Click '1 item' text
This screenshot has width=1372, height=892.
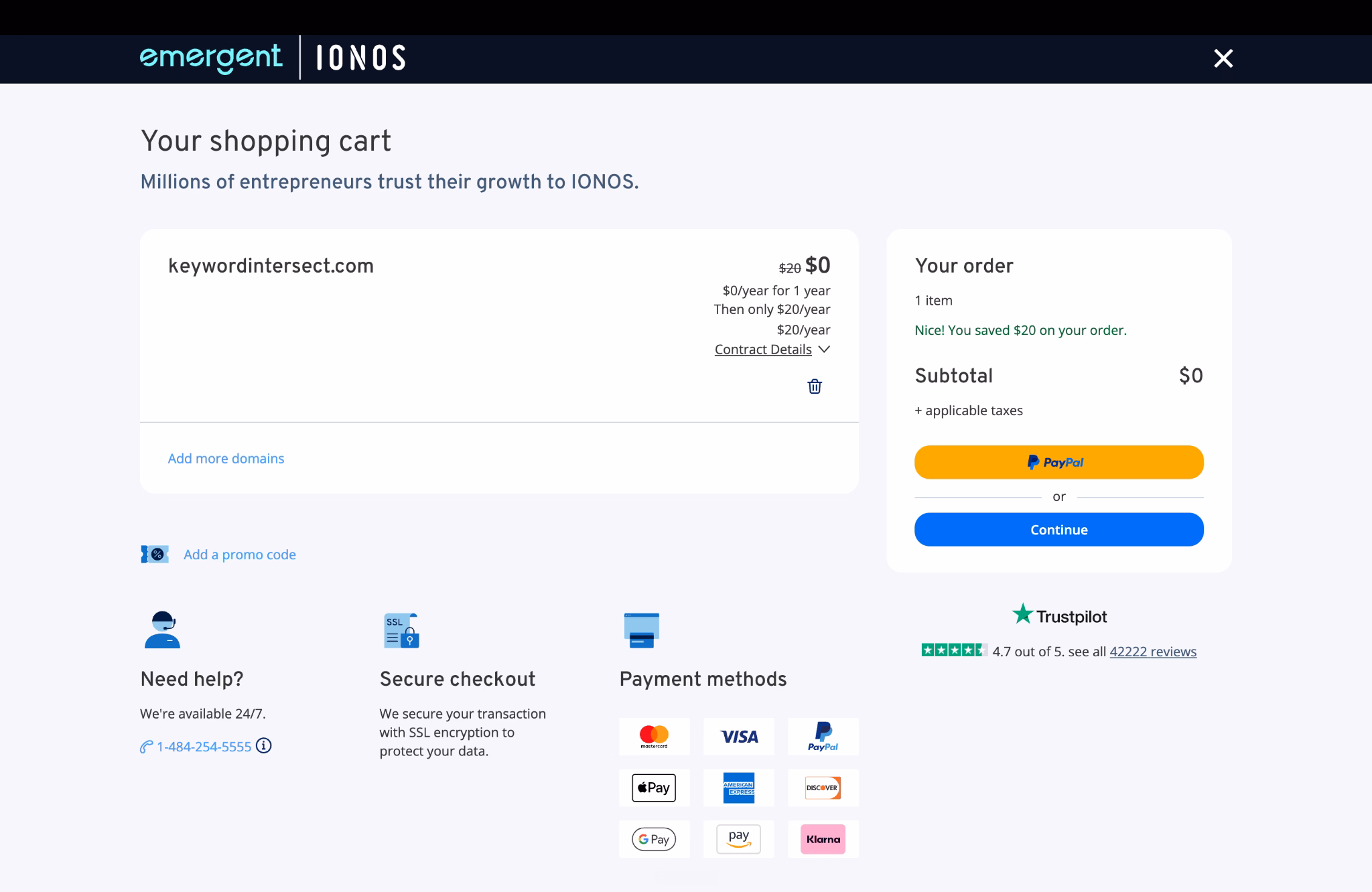(933, 301)
